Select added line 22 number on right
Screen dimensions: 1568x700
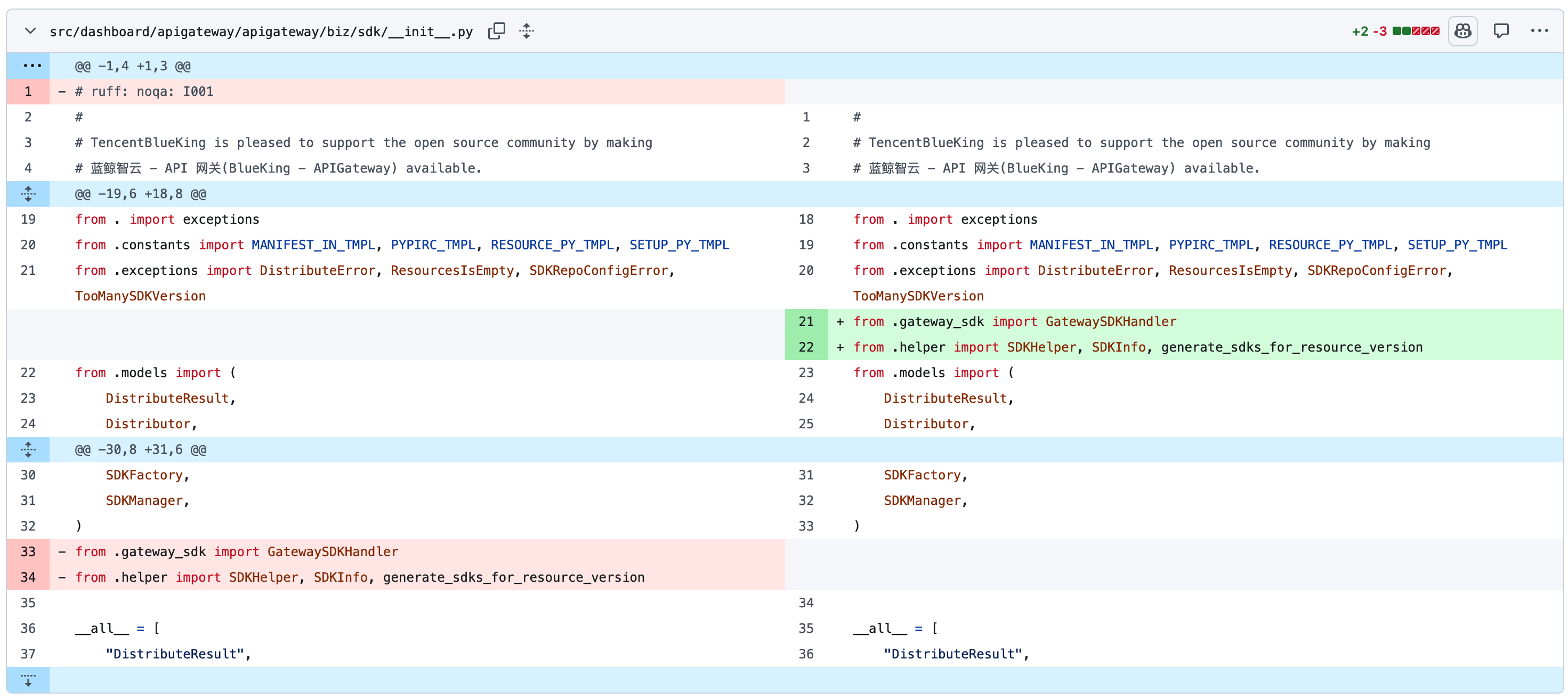click(806, 347)
